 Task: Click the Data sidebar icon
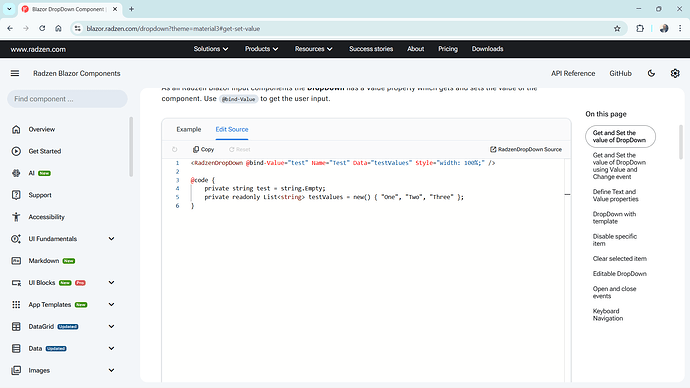point(16,348)
